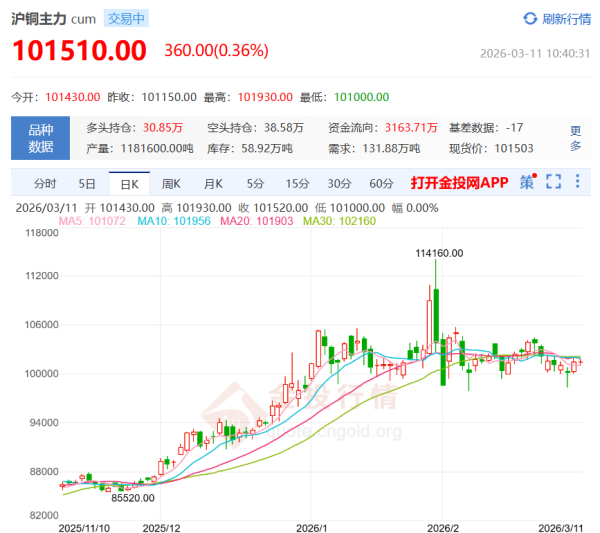Click the 2026/2 date axis label
600x533 pixels.
click(x=443, y=528)
